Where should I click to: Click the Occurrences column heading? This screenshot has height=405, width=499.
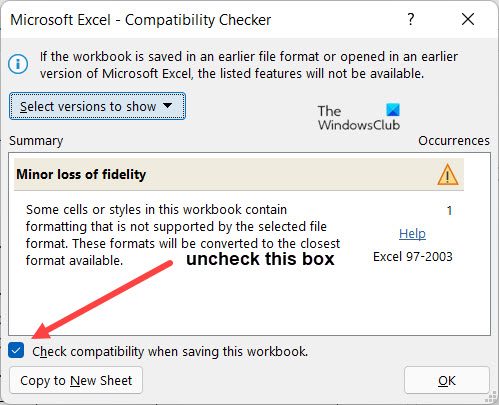[x=454, y=141]
